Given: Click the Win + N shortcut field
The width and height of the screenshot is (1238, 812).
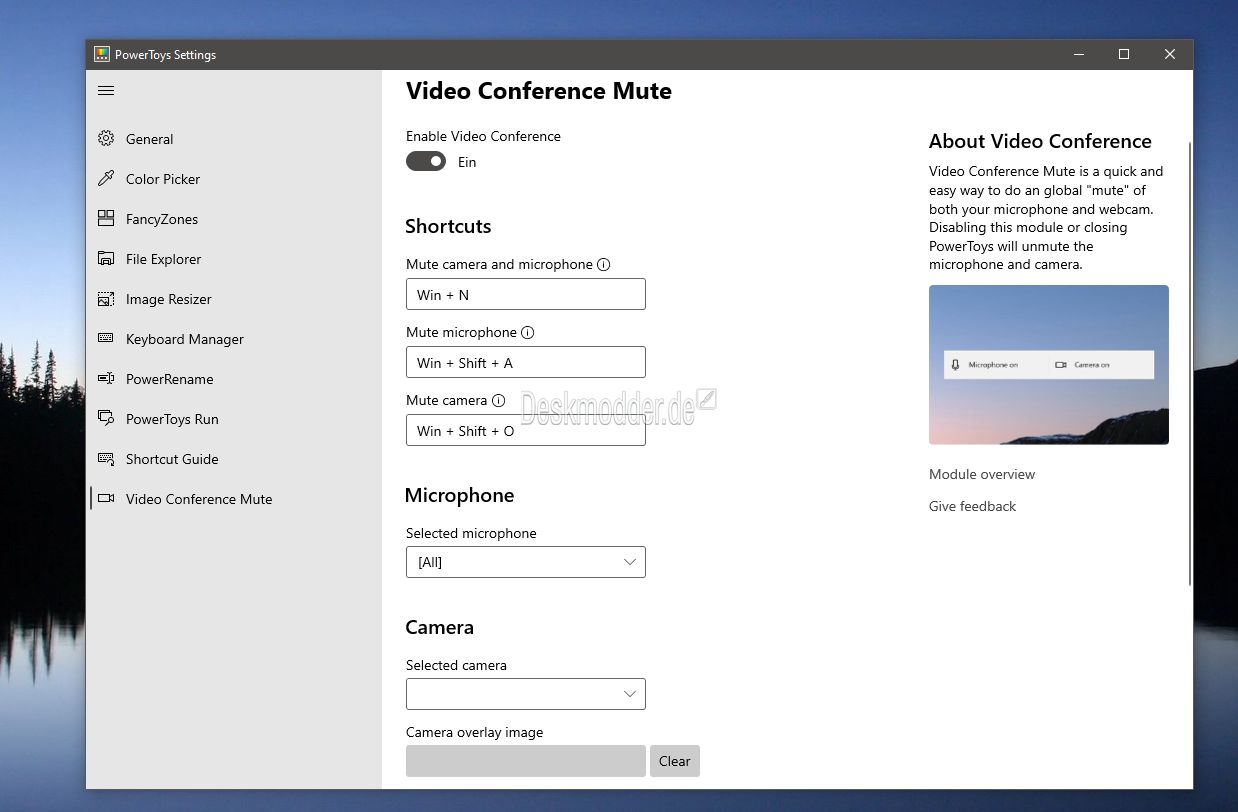Looking at the screenshot, I should (x=526, y=294).
